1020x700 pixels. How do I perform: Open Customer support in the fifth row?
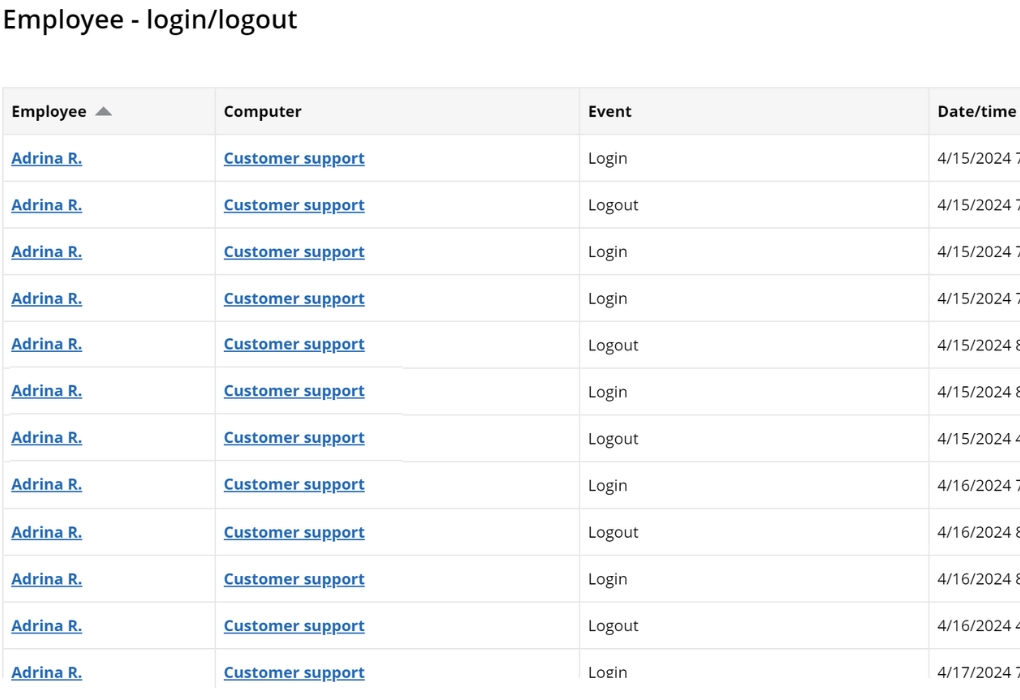click(x=294, y=344)
